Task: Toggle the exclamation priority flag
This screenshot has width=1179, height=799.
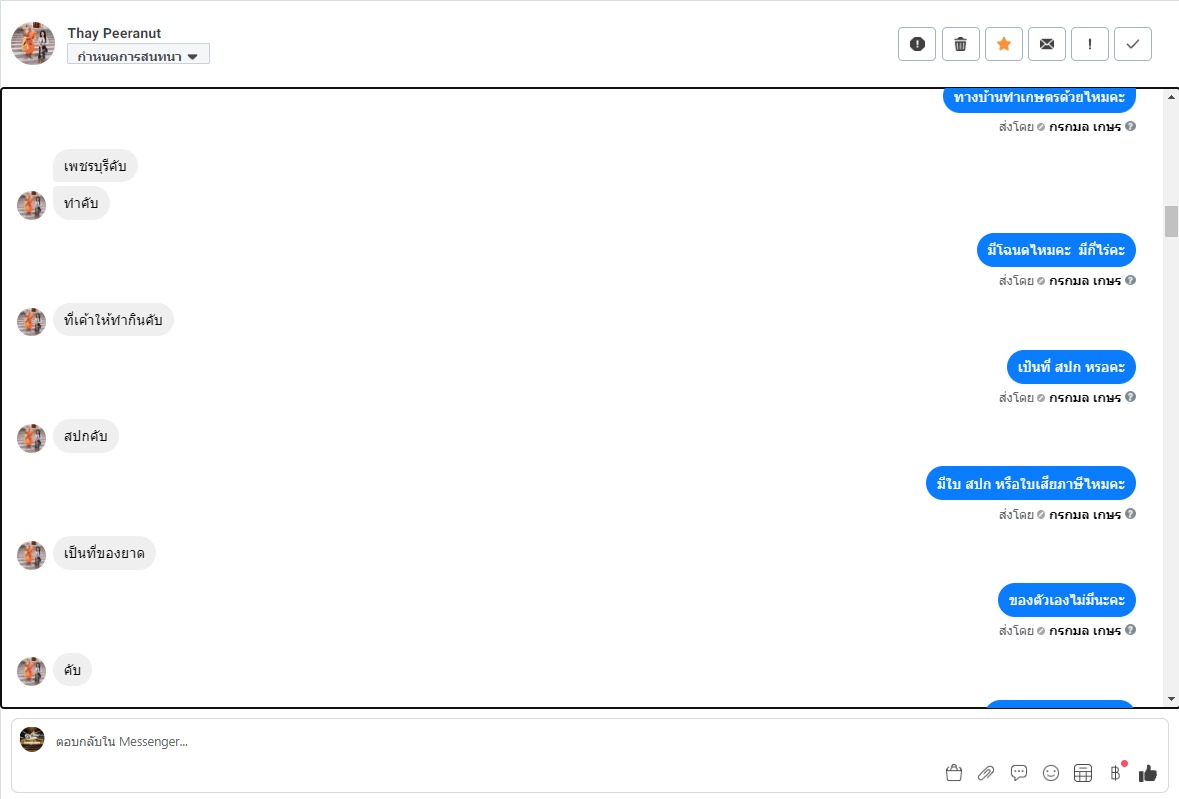Action: 1090,44
